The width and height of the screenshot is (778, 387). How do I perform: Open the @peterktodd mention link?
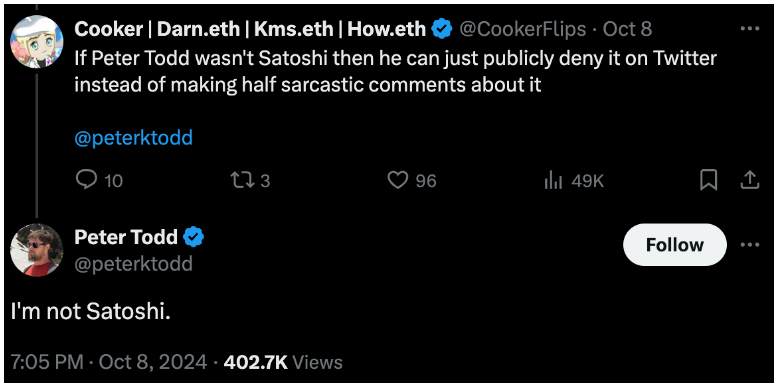(x=133, y=138)
